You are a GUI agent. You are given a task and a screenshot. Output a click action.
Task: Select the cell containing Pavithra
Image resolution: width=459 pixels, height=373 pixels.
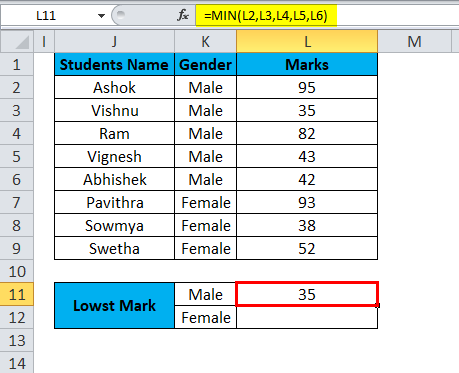tap(114, 202)
